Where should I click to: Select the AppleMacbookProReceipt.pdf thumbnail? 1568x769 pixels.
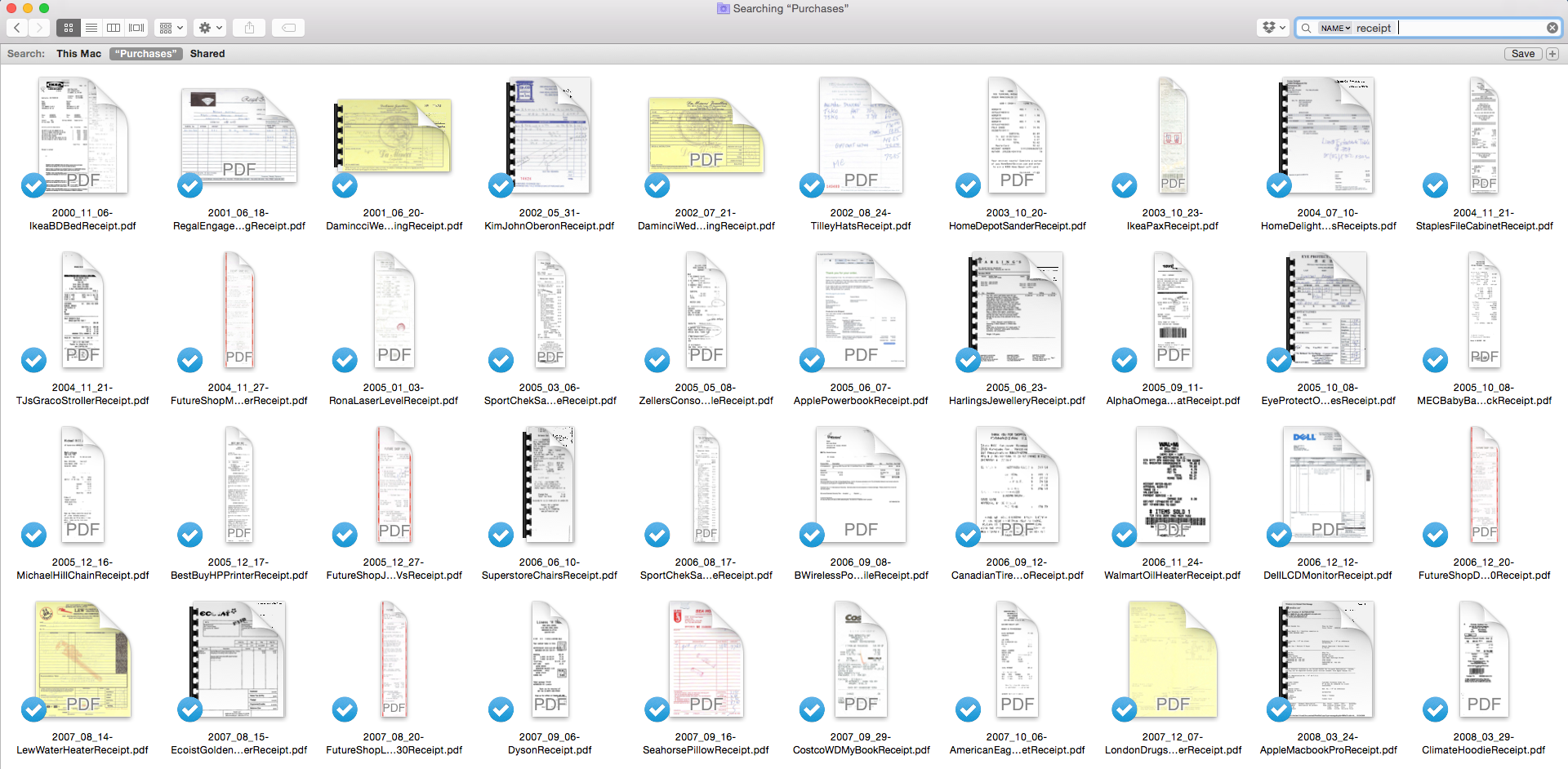point(1327,660)
